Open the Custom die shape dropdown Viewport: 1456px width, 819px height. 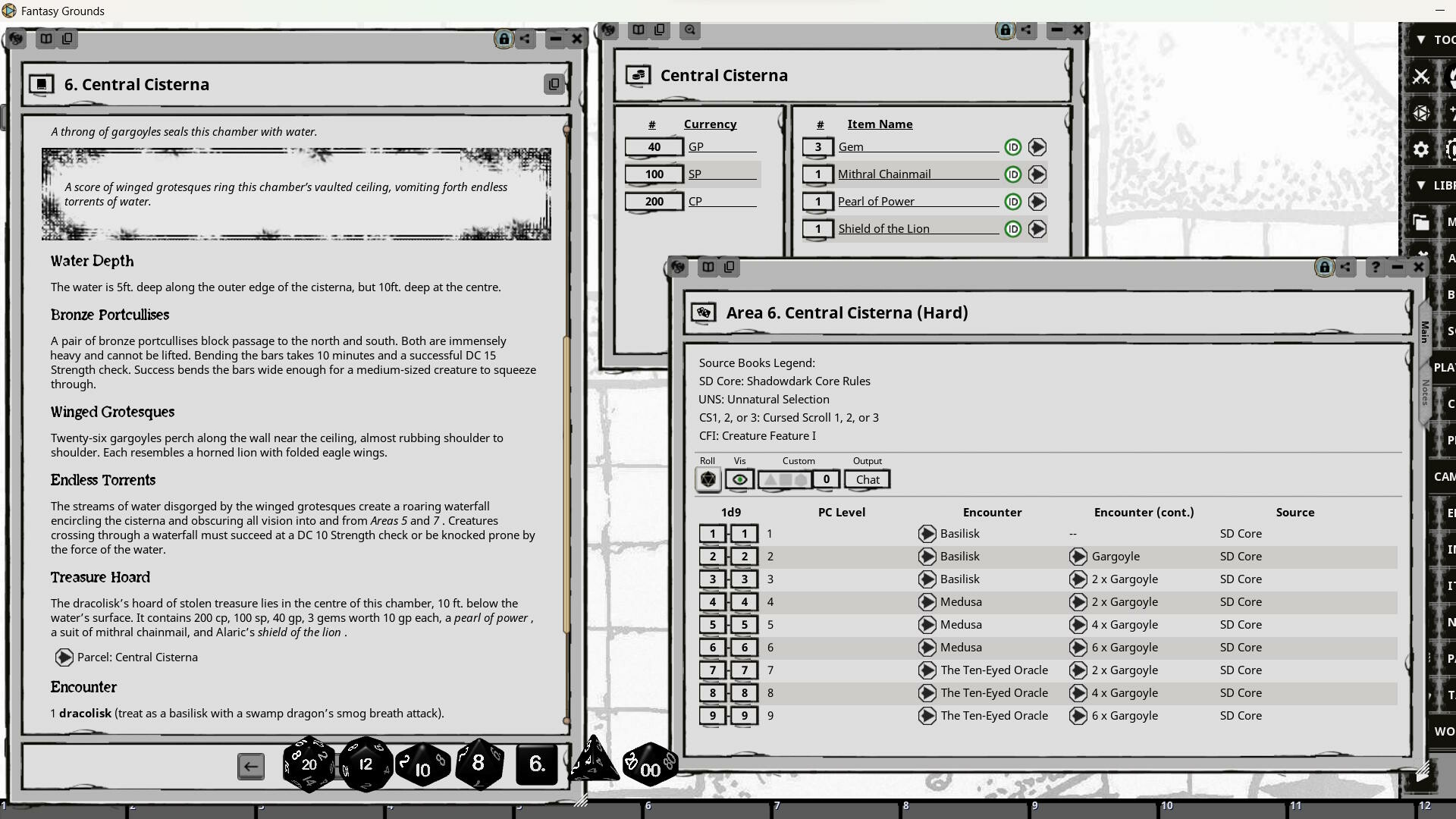[x=785, y=479]
